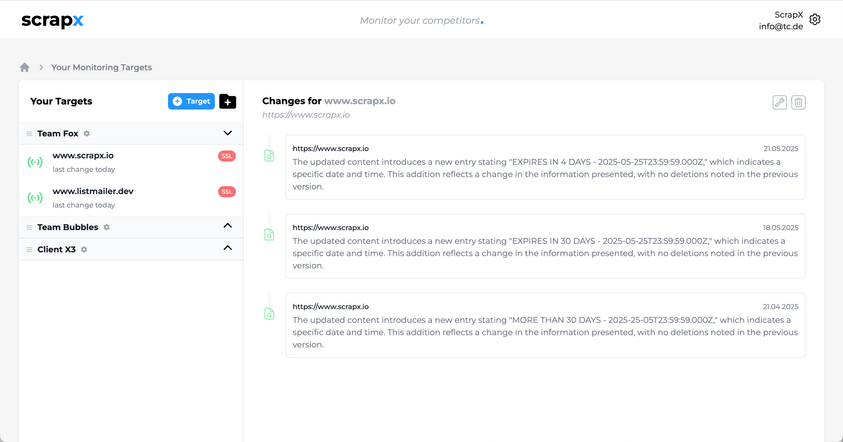843x442 pixels.
Task: Click the date 21.05.2025
Action: click(781, 148)
